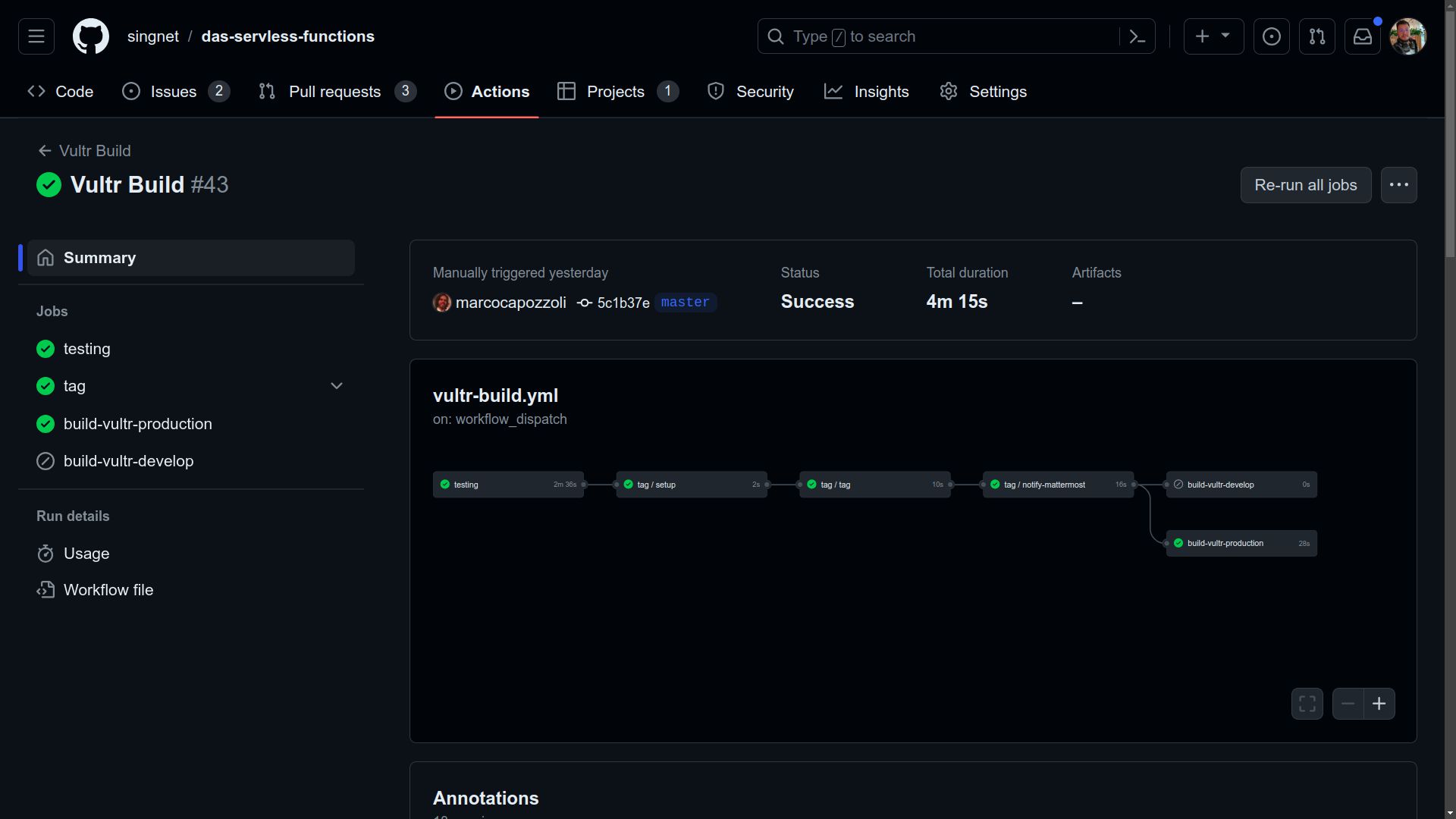
Task: Switch to the Issues tab
Action: click(176, 92)
